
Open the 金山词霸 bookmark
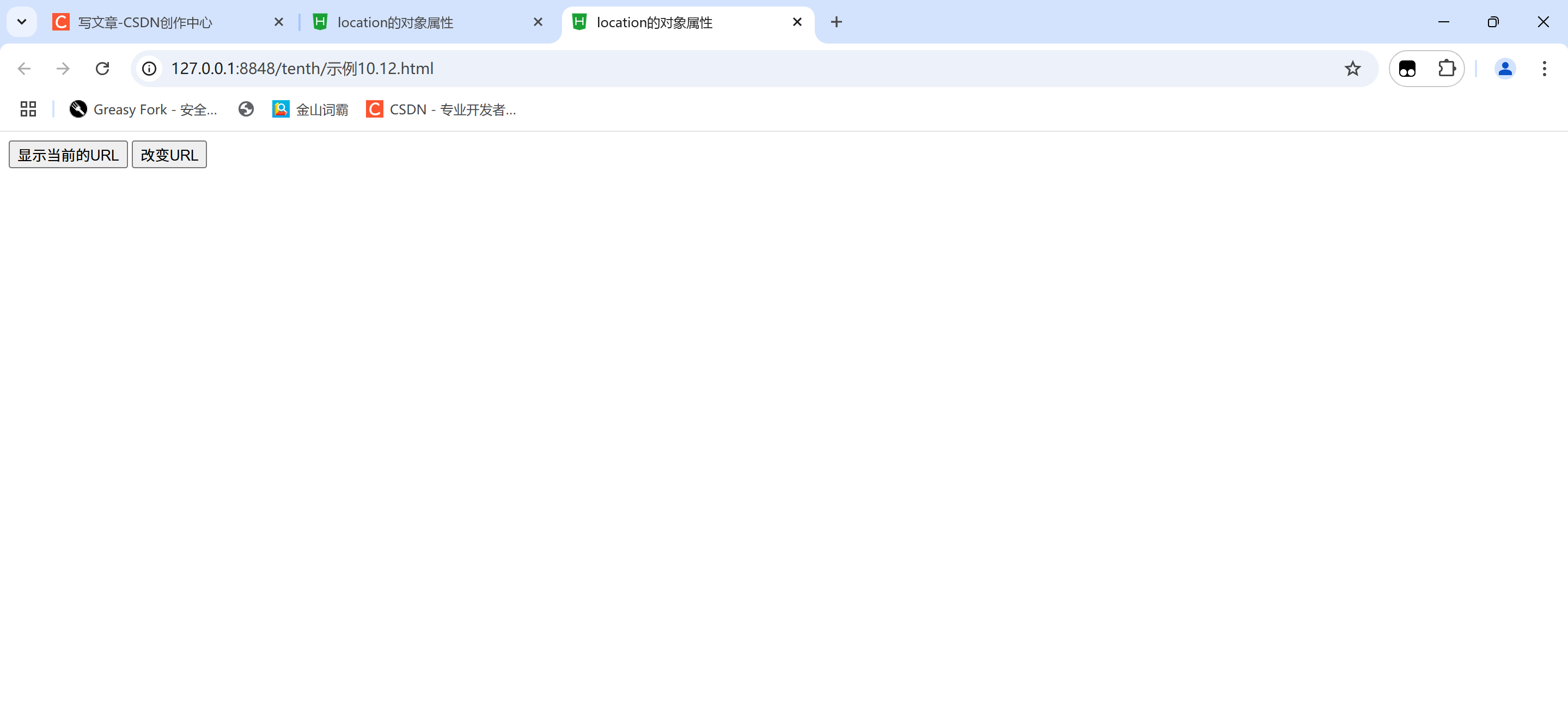pos(310,109)
